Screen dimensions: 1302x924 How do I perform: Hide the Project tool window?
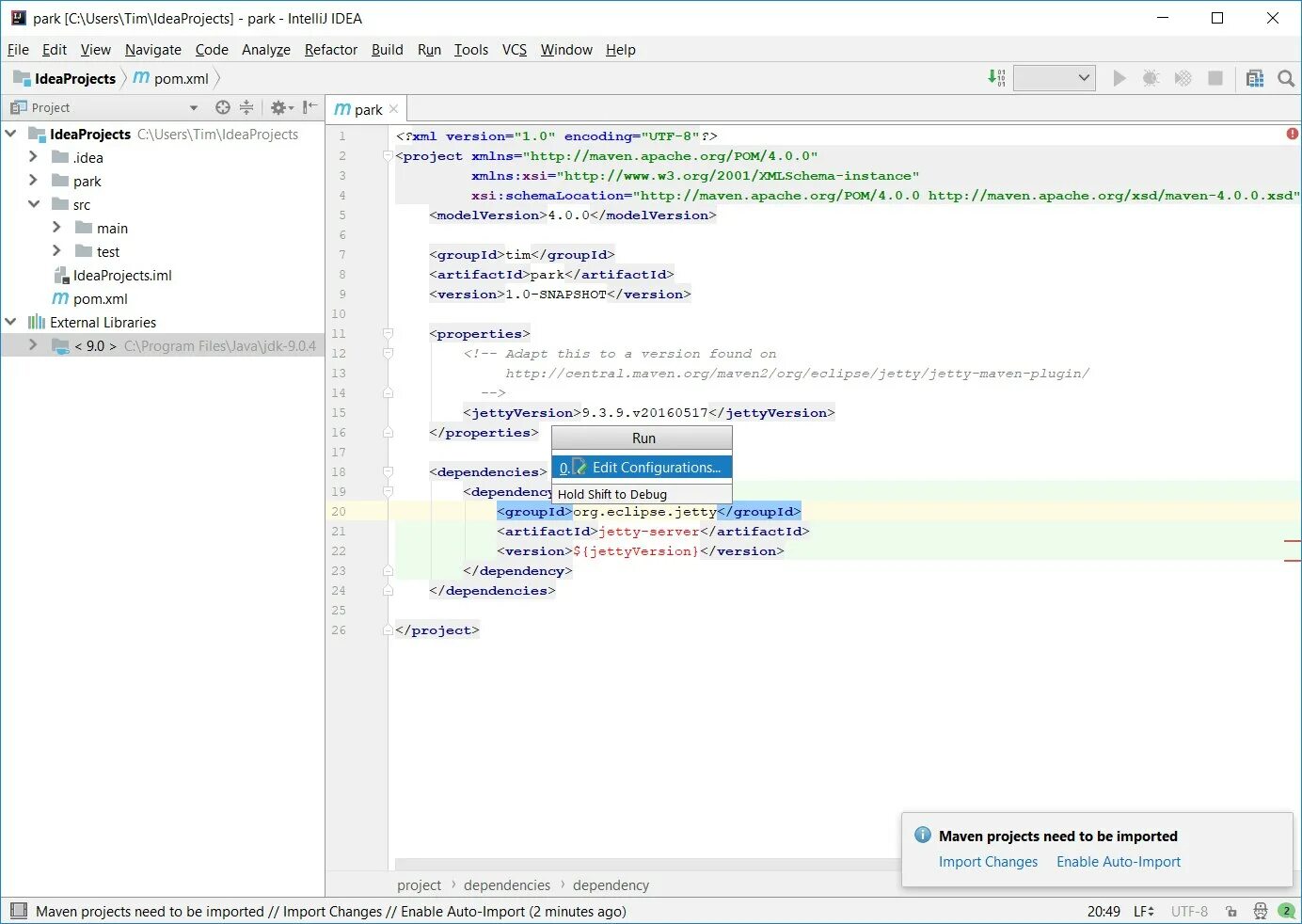point(310,107)
